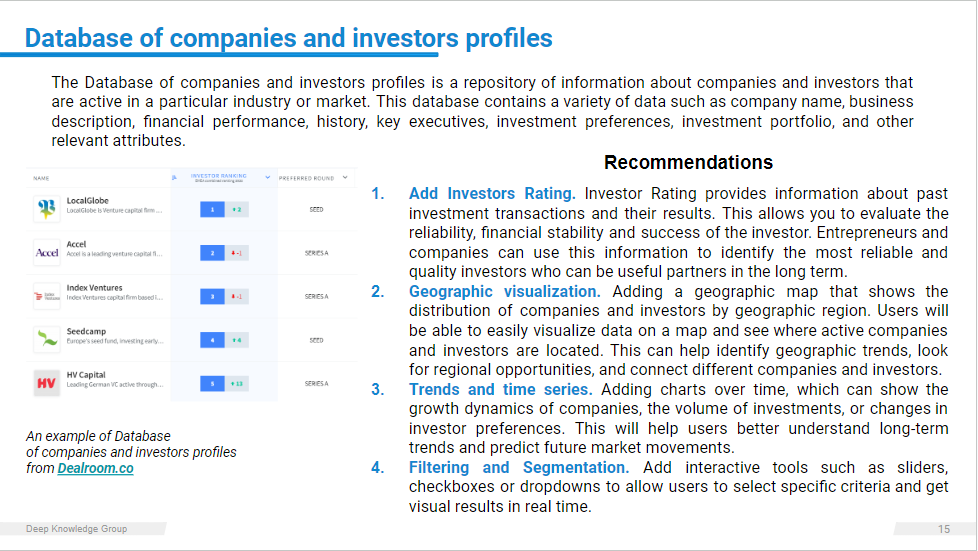The width and height of the screenshot is (978, 551).
Task: Open the Accel company name
Action: 77,244
